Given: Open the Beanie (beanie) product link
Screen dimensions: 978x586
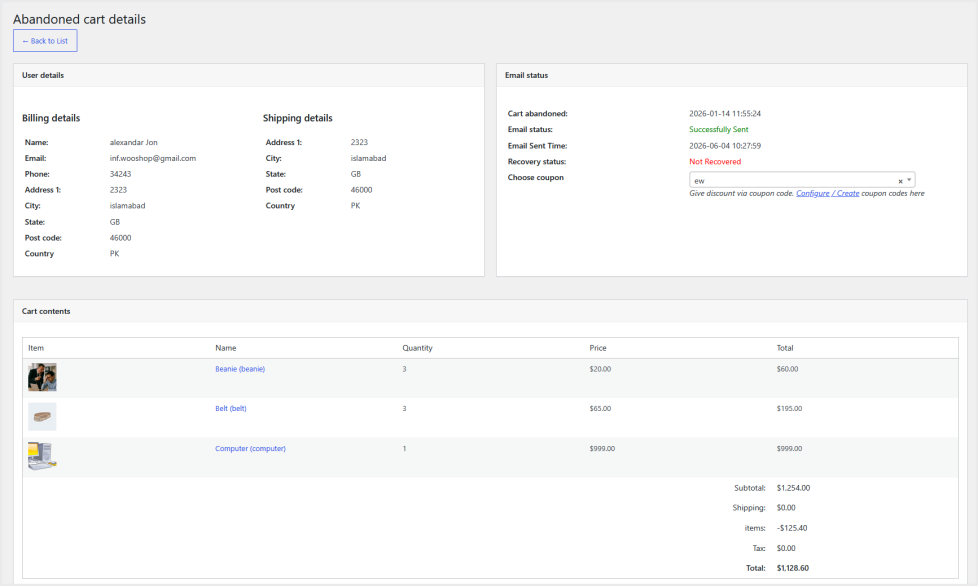Looking at the screenshot, I should pyautogui.click(x=240, y=369).
